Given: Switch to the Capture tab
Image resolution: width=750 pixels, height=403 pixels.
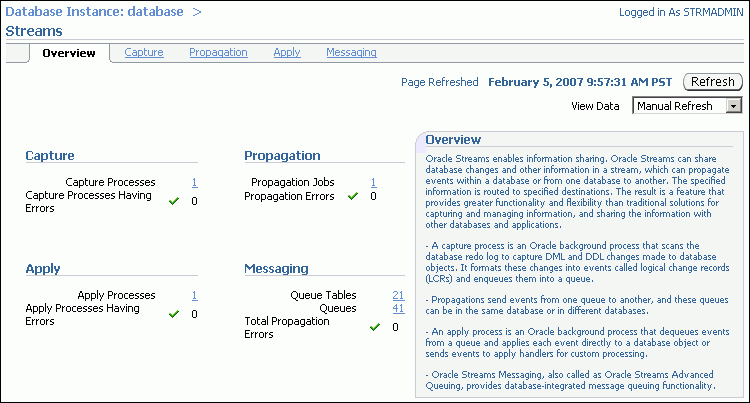Looking at the screenshot, I should point(144,52).
